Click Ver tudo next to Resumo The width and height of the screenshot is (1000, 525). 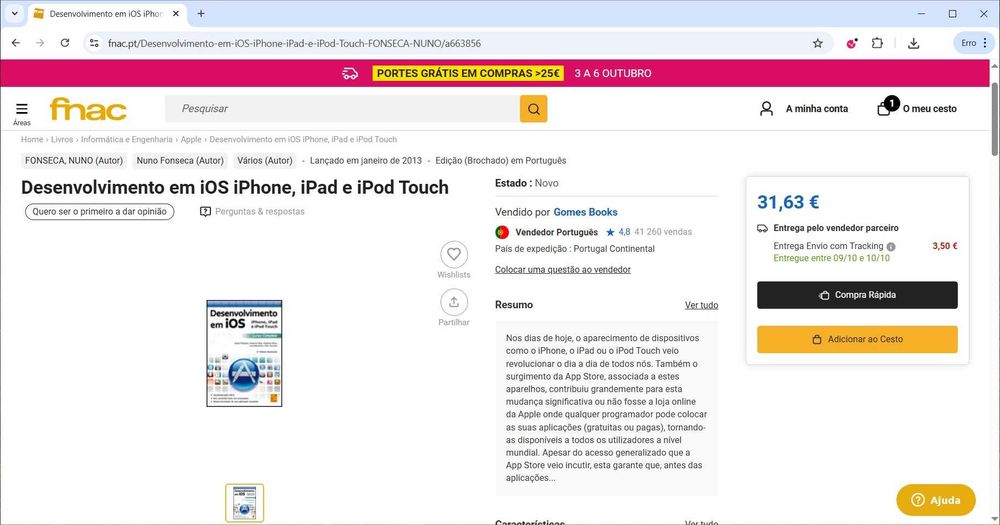click(701, 306)
